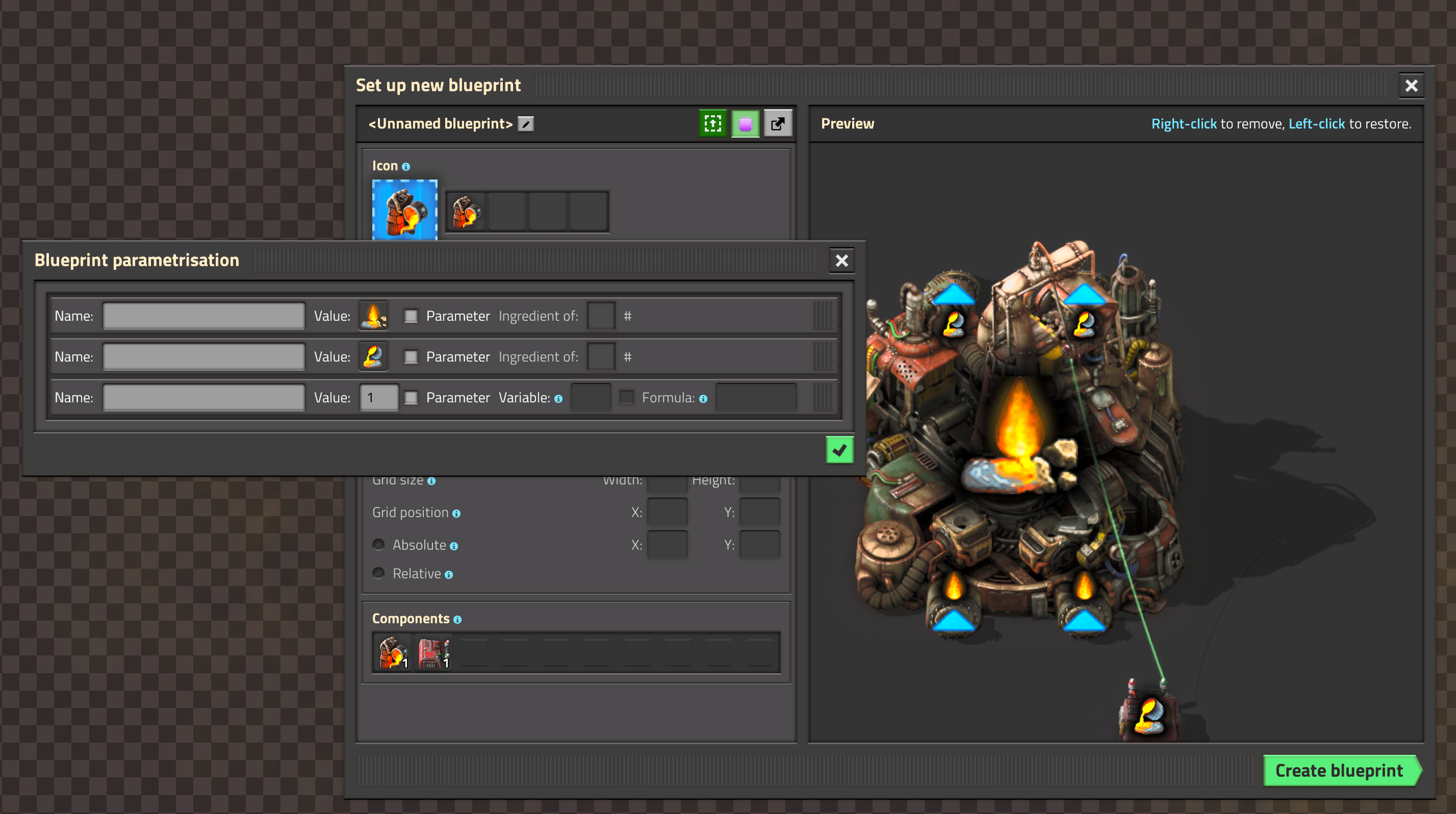
Task: Click foundry icon in first icon slot
Action: pyautogui.click(x=466, y=212)
